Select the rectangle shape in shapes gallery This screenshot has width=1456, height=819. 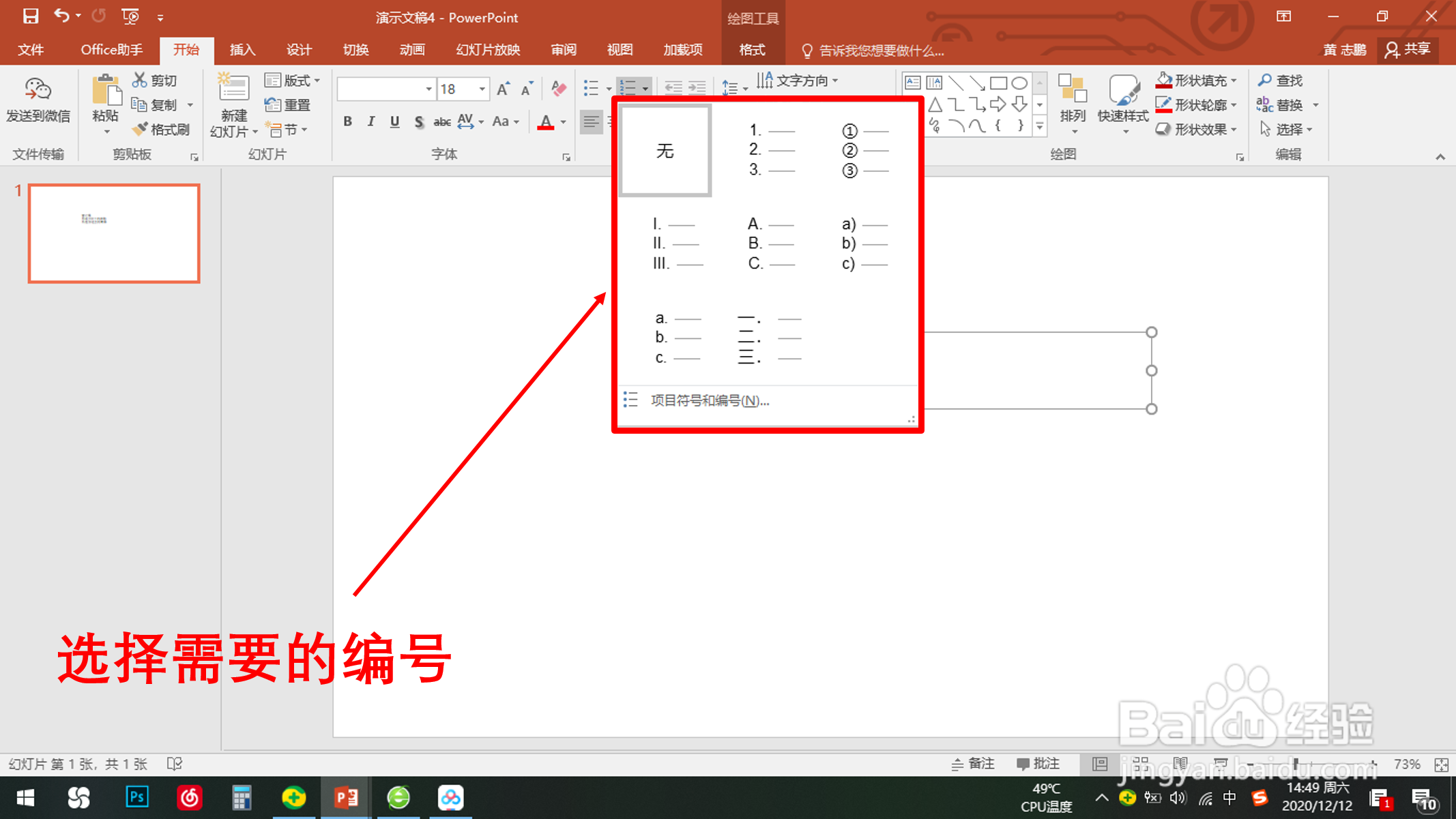(998, 83)
